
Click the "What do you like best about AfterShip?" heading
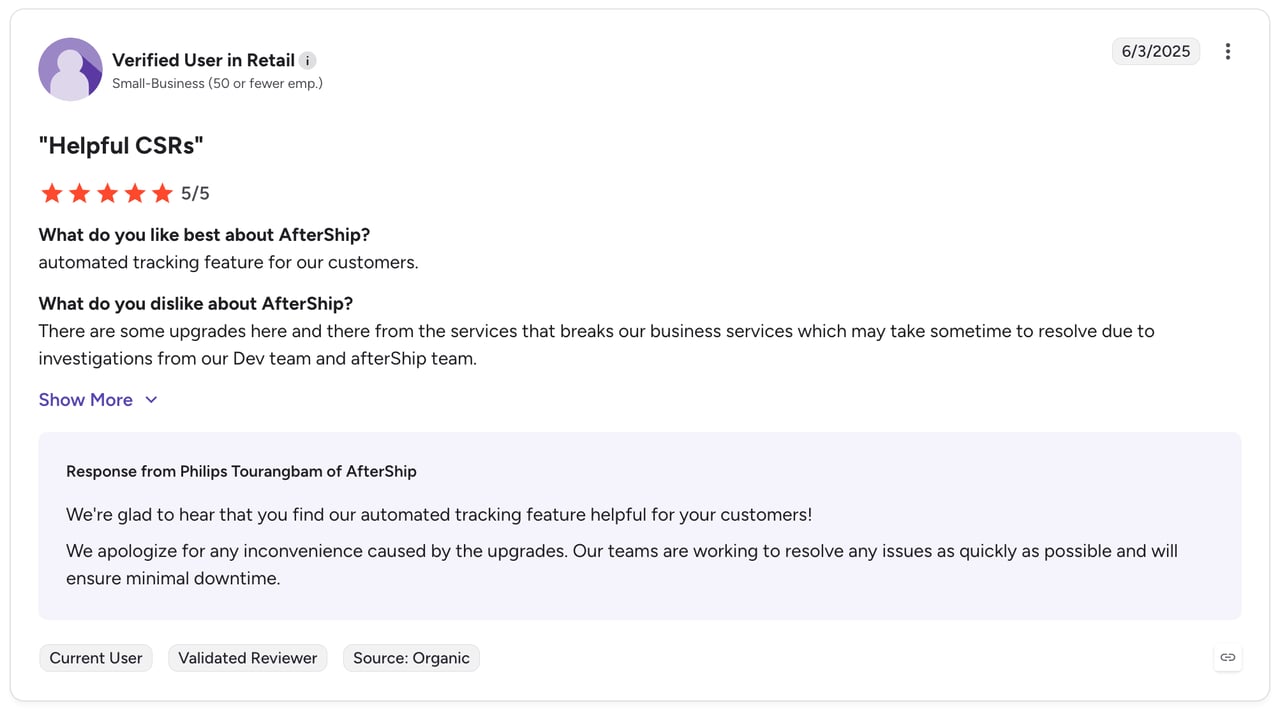click(x=204, y=235)
